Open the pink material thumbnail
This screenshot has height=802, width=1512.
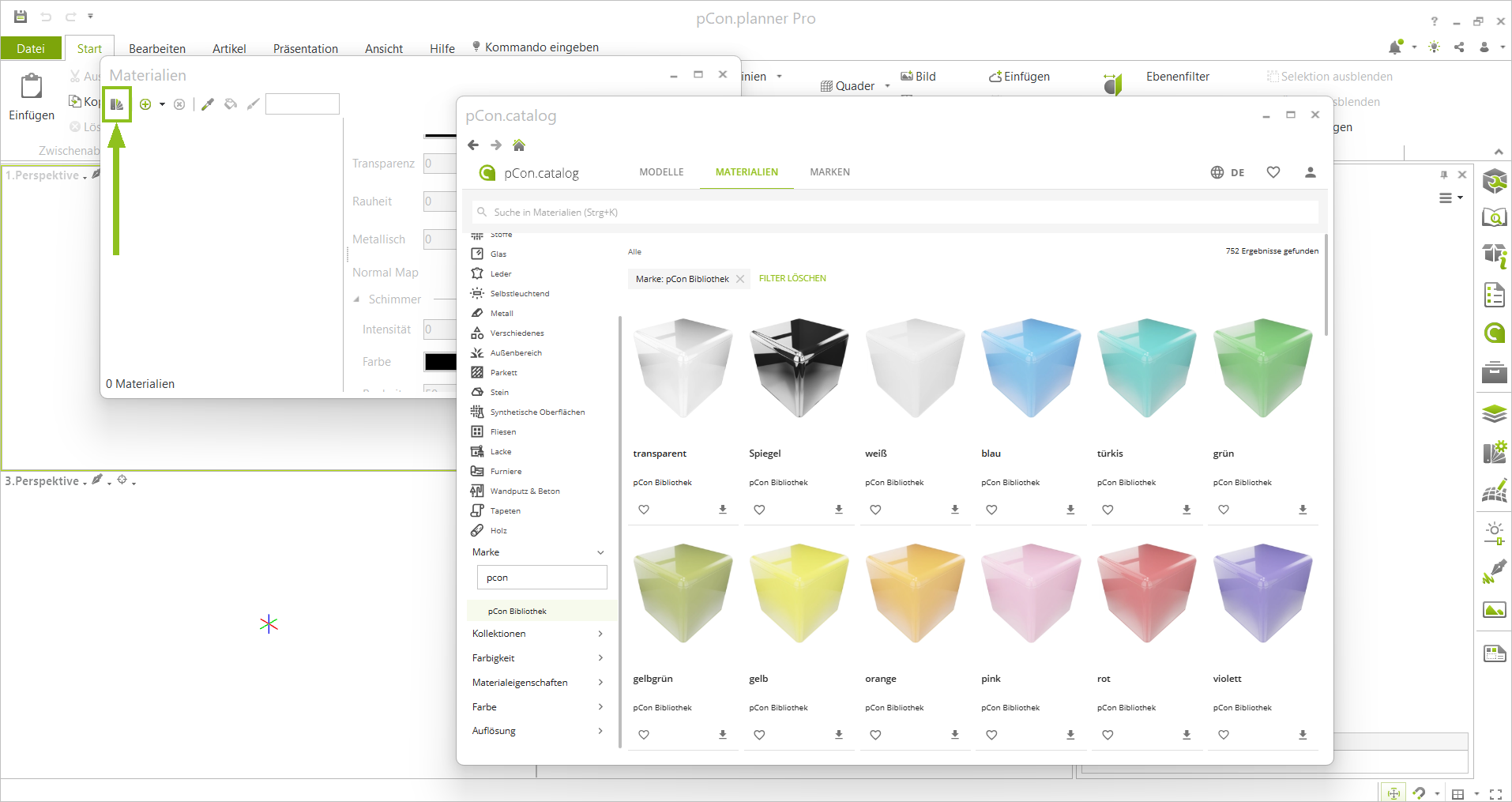tap(1031, 593)
